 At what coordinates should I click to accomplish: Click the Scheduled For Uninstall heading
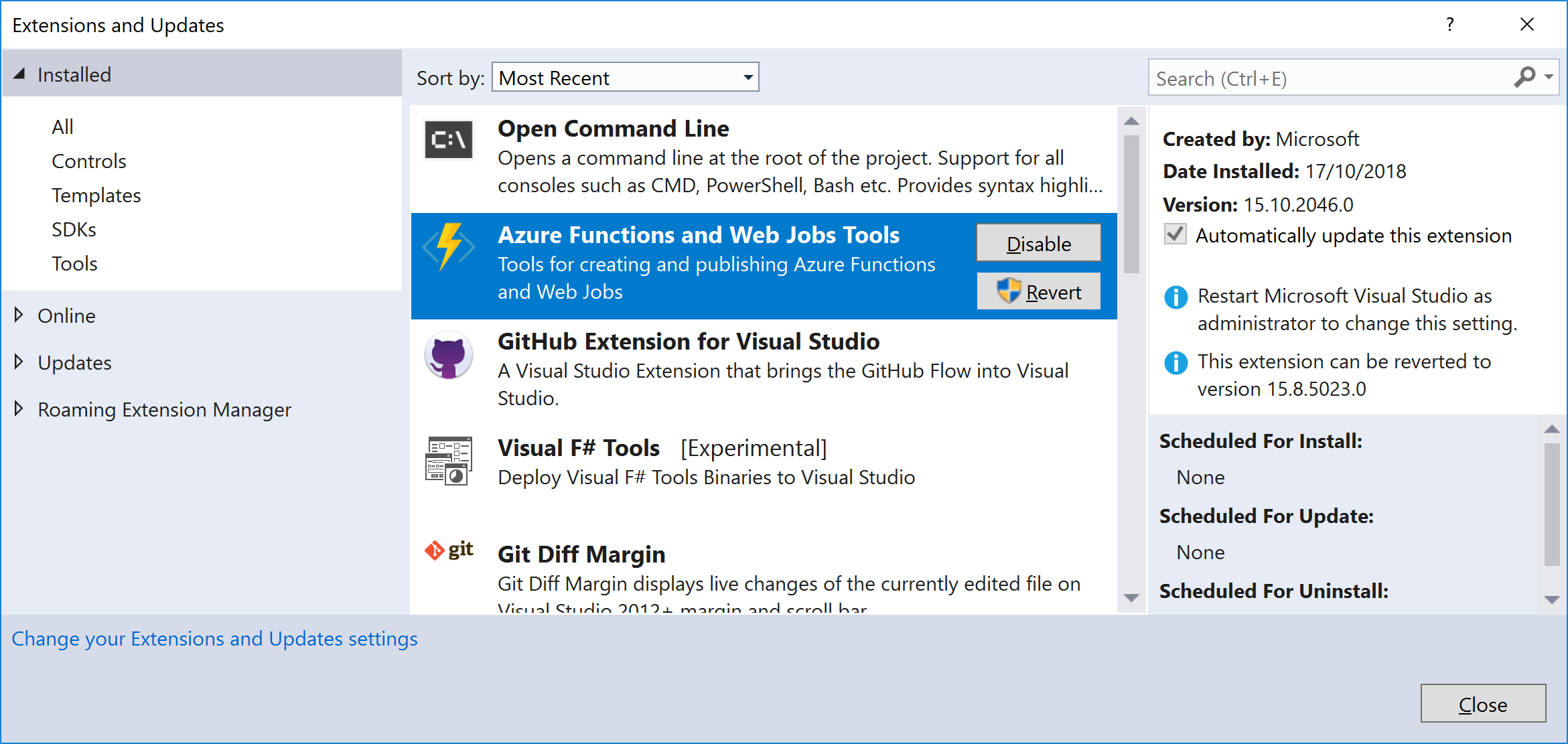pos(1273,591)
